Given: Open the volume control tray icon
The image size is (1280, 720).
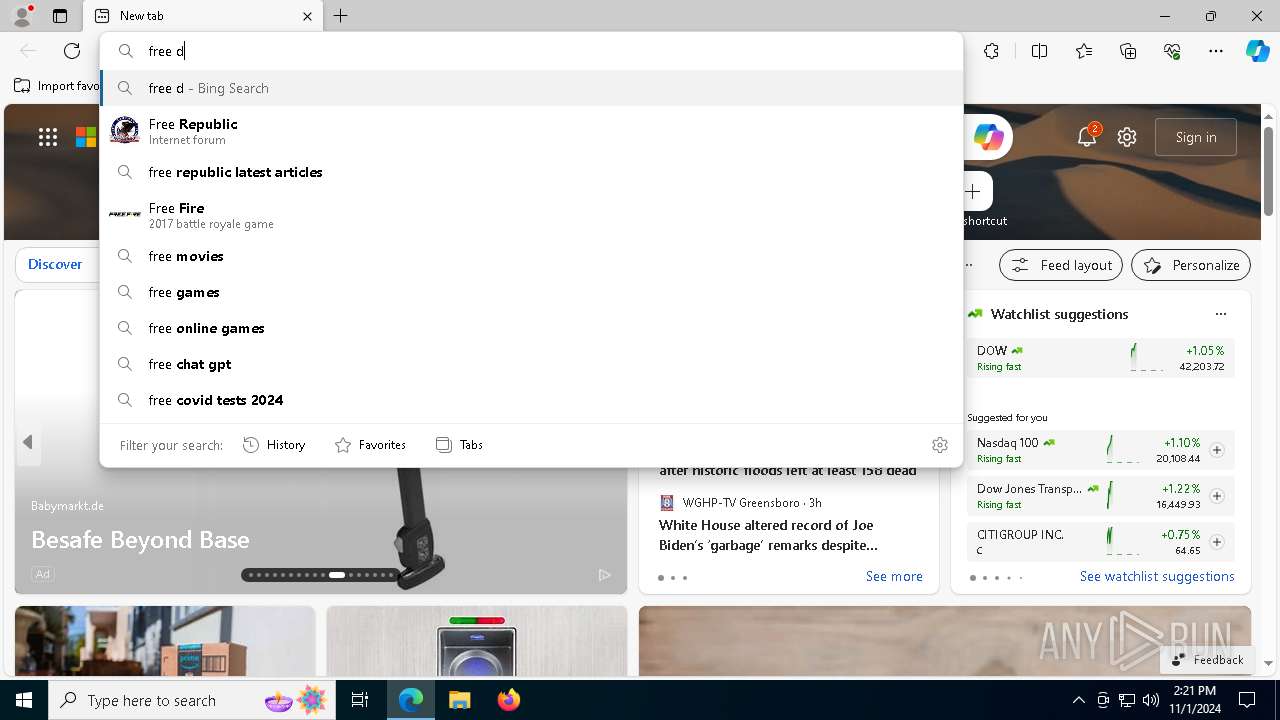Looking at the screenshot, I should (x=1151, y=700).
